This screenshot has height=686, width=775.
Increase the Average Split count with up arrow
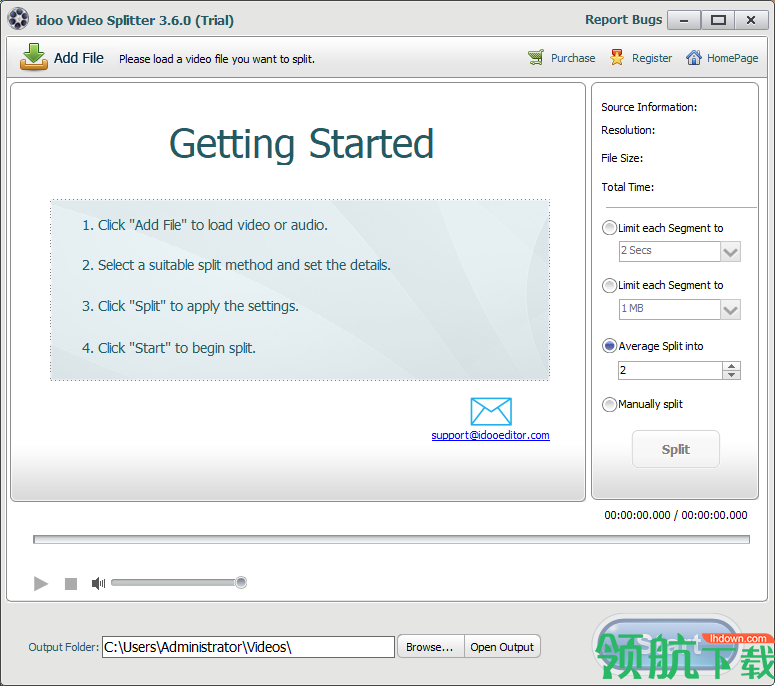(732, 366)
